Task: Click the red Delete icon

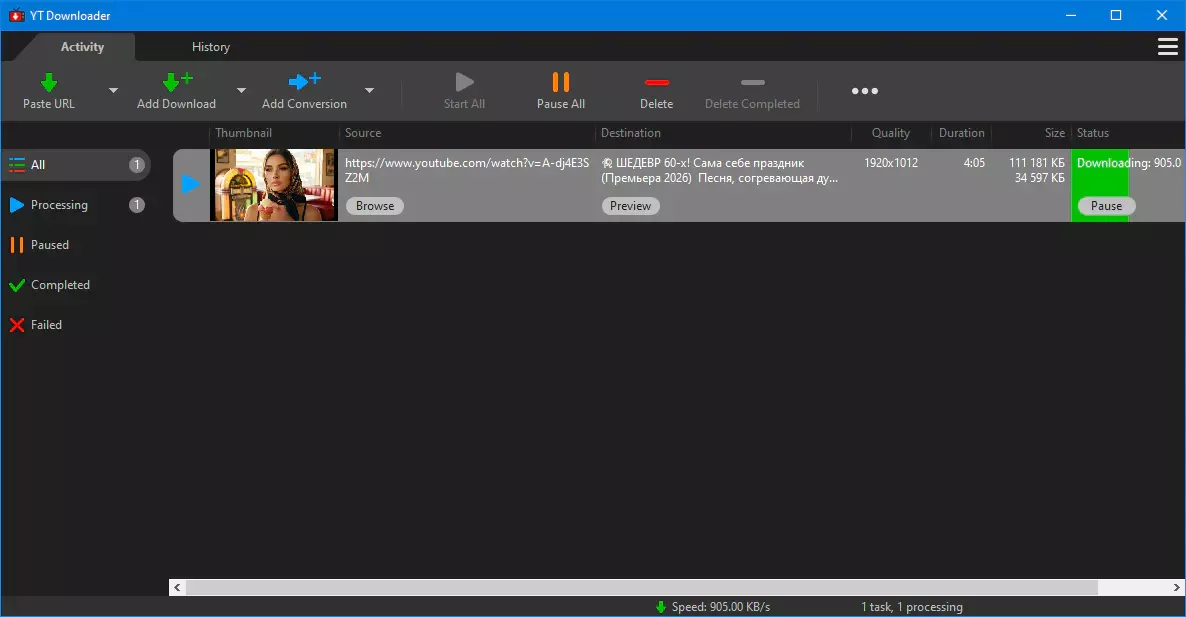Action: click(x=656, y=82)
